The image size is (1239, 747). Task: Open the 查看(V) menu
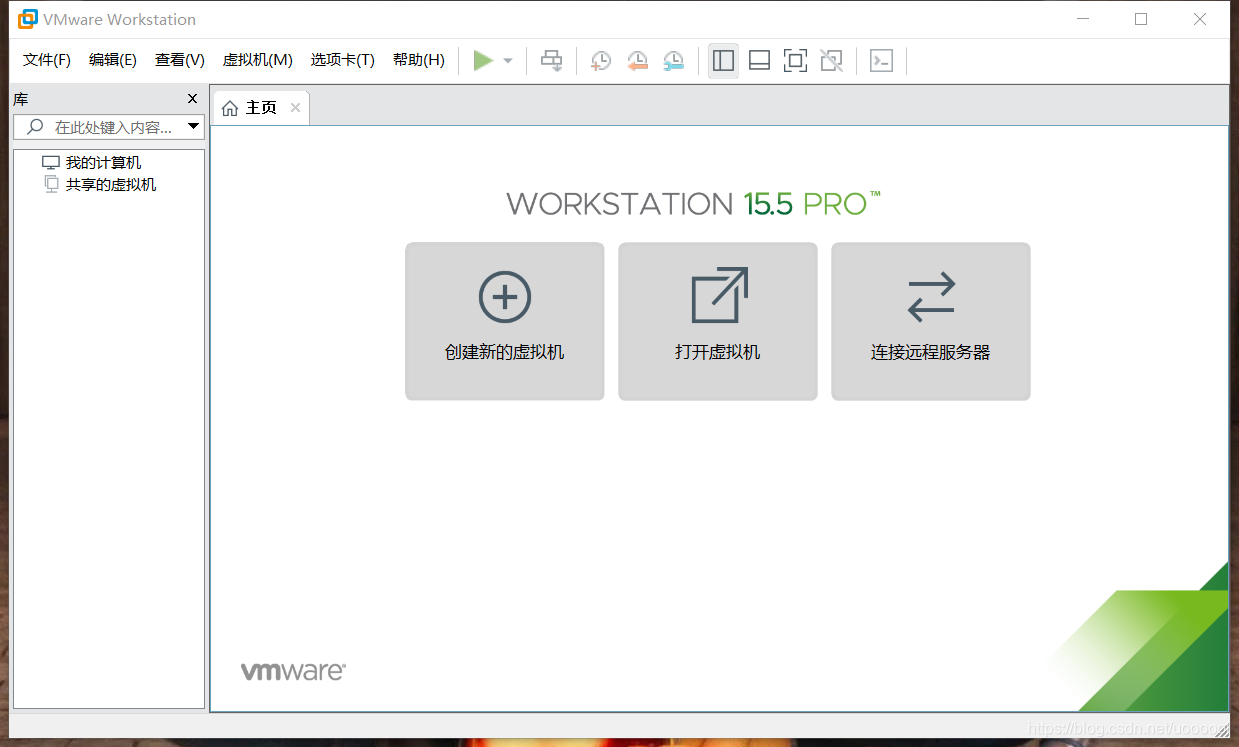pyautogui.click(x=180, y=60)
